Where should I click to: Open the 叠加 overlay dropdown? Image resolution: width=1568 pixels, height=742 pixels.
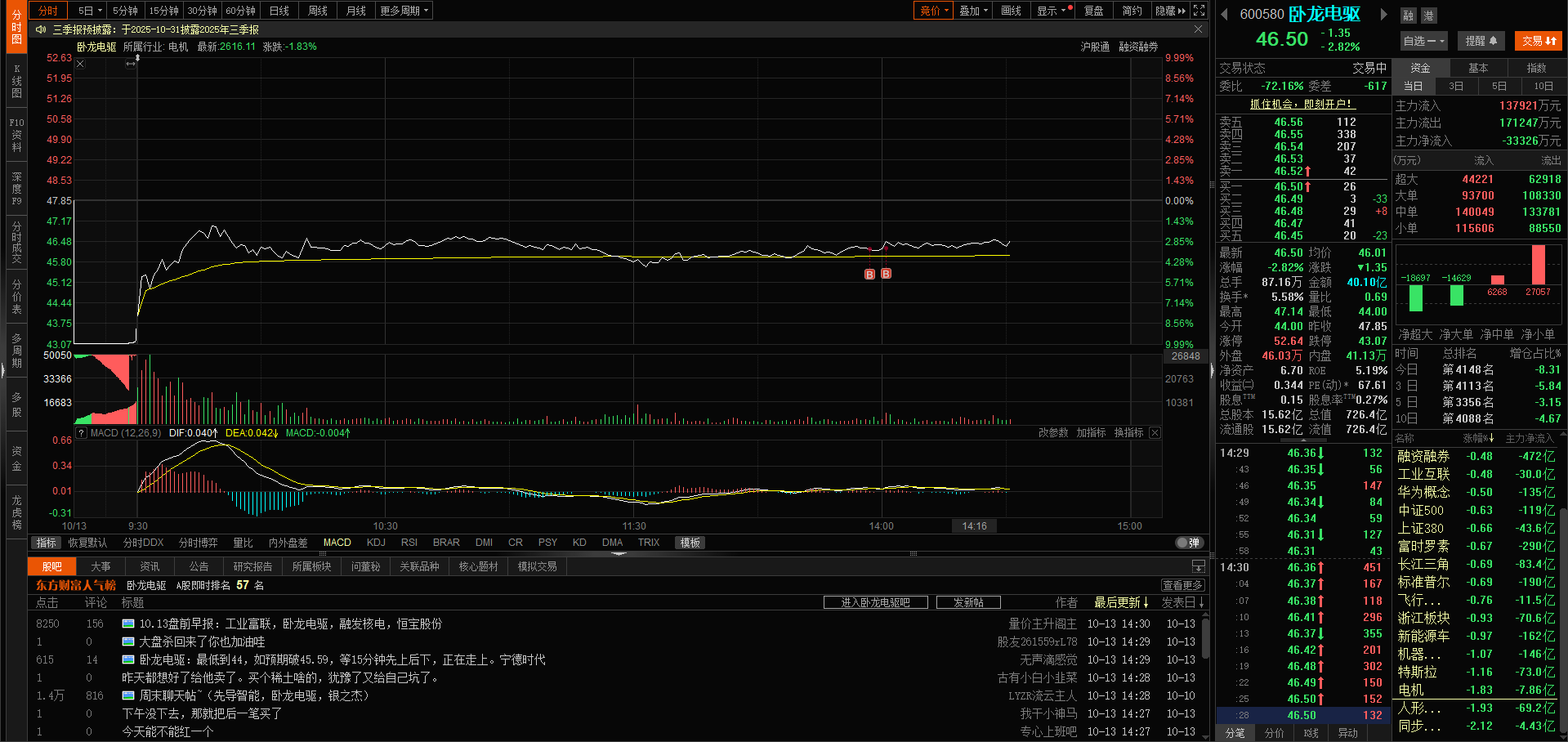(973, 11)
